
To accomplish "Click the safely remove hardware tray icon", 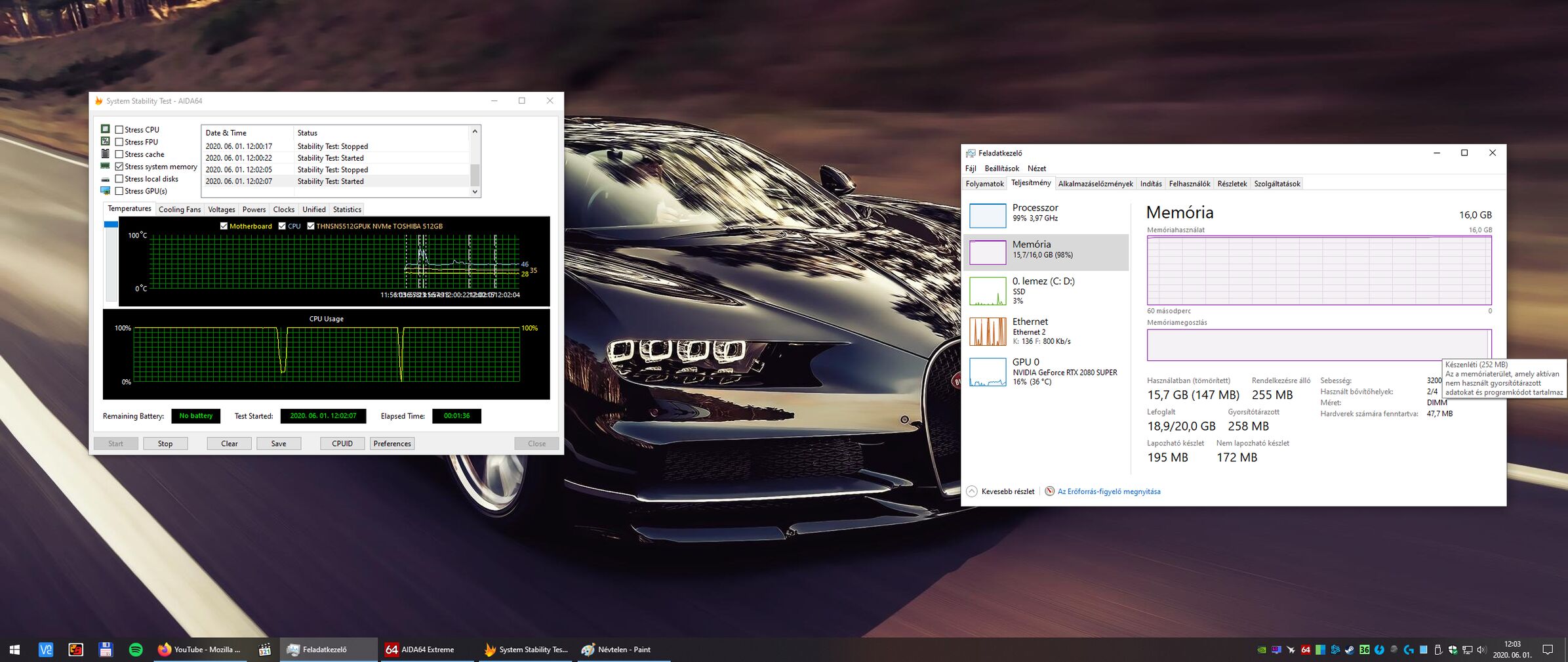I will pos(1438,650).
